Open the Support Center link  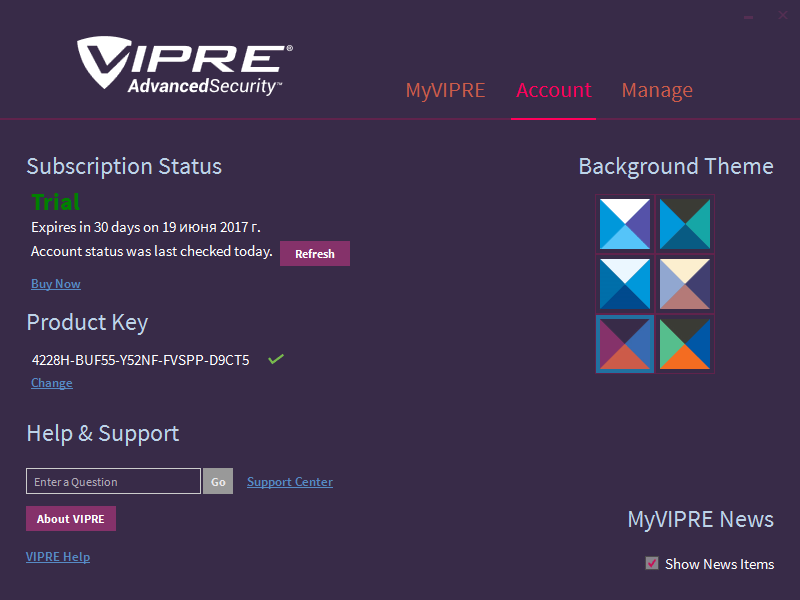(290, 482)
